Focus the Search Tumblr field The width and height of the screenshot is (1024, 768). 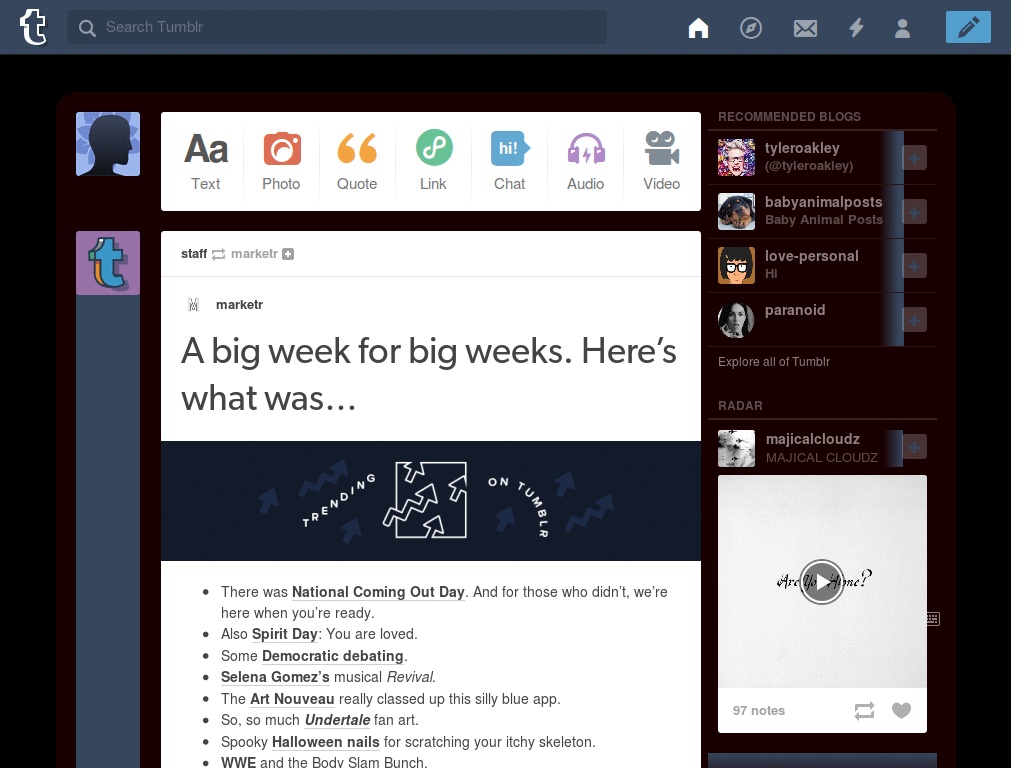click(x=337, y=27)
